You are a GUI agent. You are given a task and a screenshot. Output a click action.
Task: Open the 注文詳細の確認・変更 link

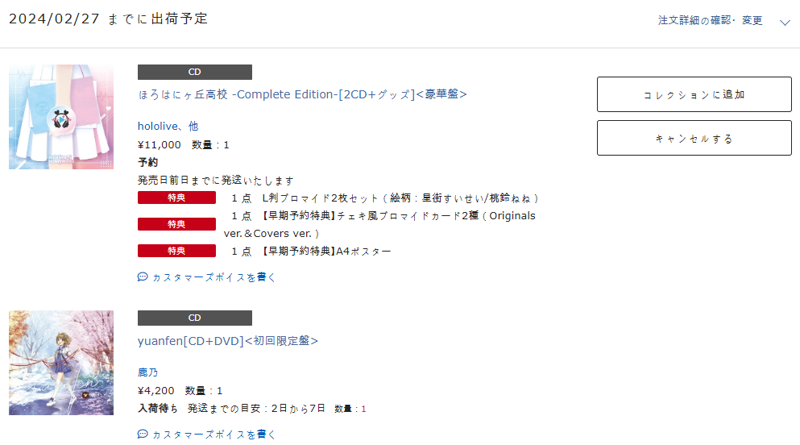710,20
